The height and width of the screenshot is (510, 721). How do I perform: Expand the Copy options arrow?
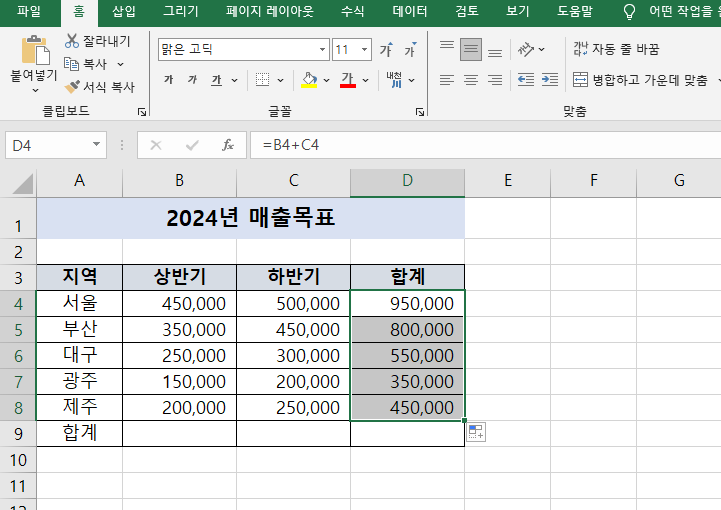tap(120, 64)
